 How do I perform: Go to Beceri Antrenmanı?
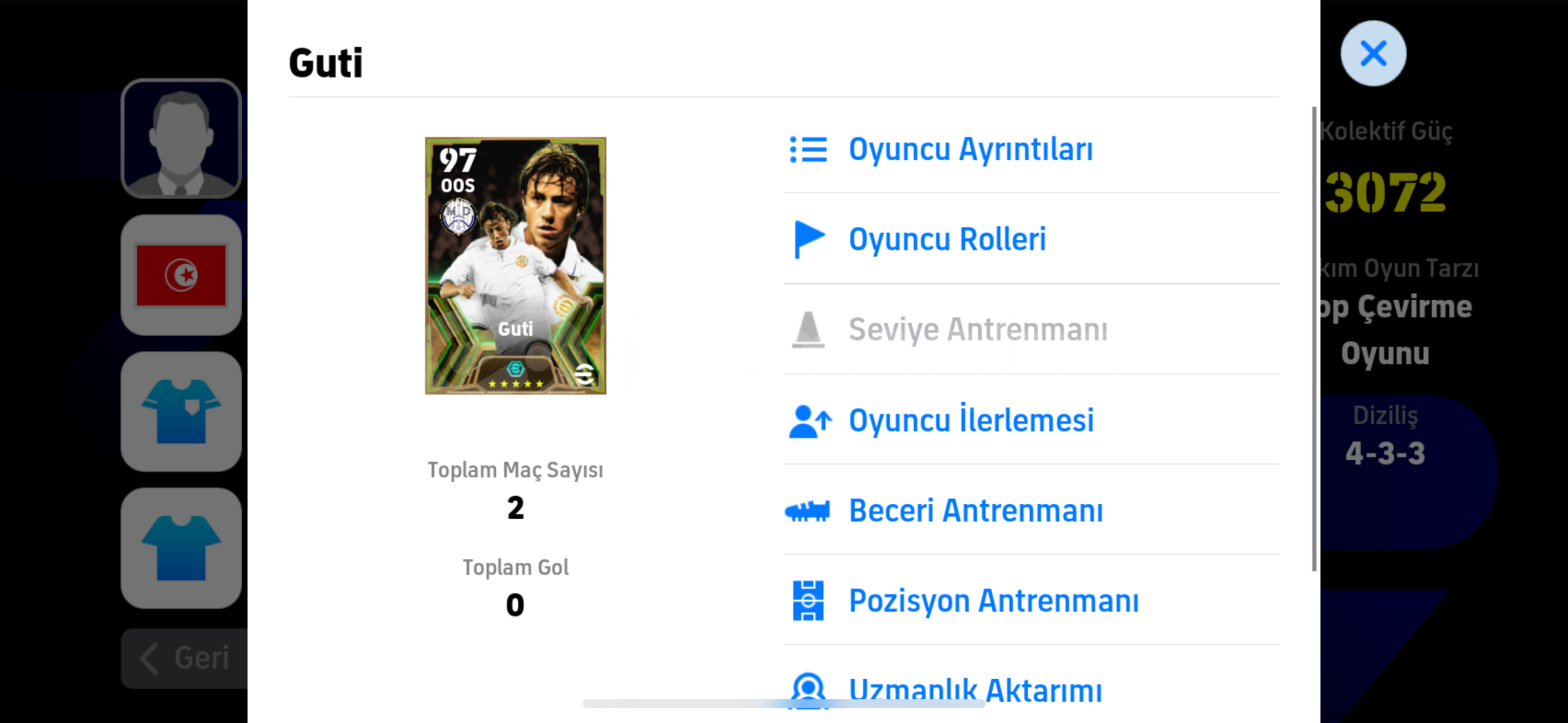1031,511
